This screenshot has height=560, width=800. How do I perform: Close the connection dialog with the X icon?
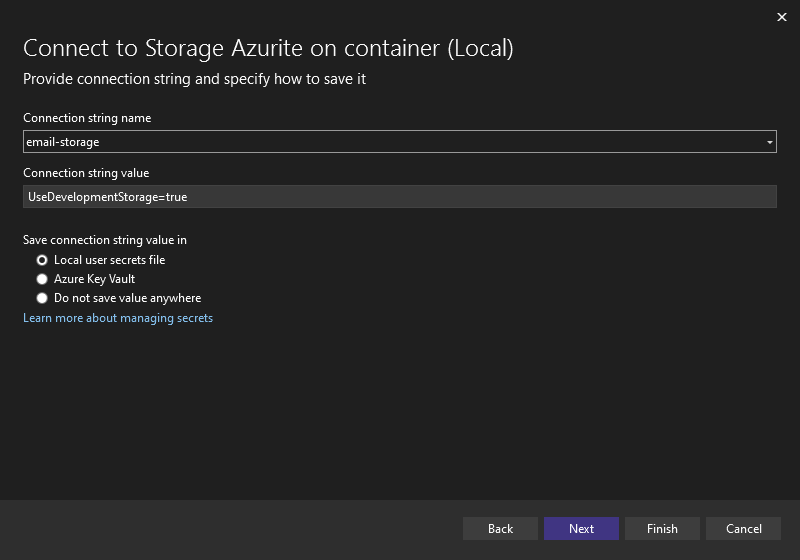click(781, 17)
